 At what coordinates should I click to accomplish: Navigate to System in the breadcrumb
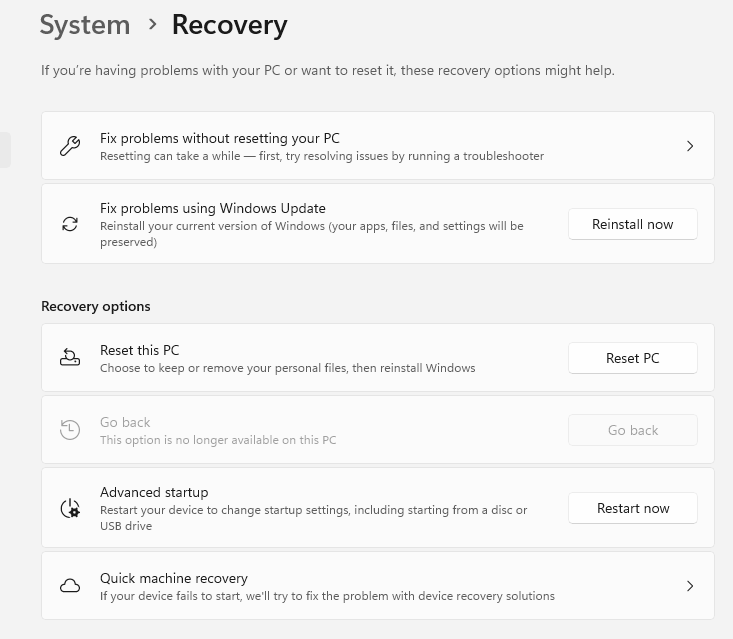[85, 25]
